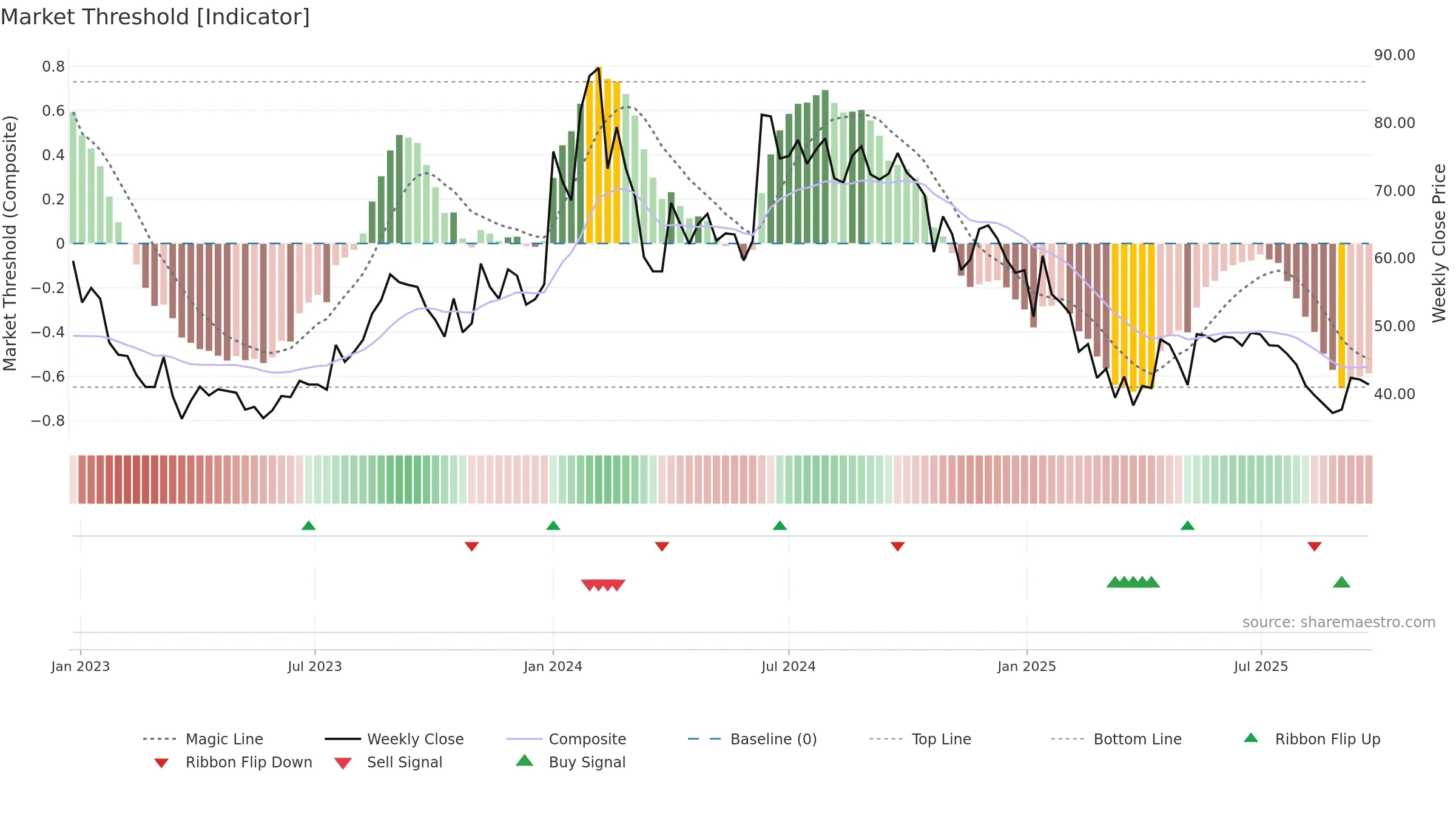Click the −0.8 composite axis label
The height and width of the screenshot is (819, 1456).
pyautogui.click(x=48, y=421)
